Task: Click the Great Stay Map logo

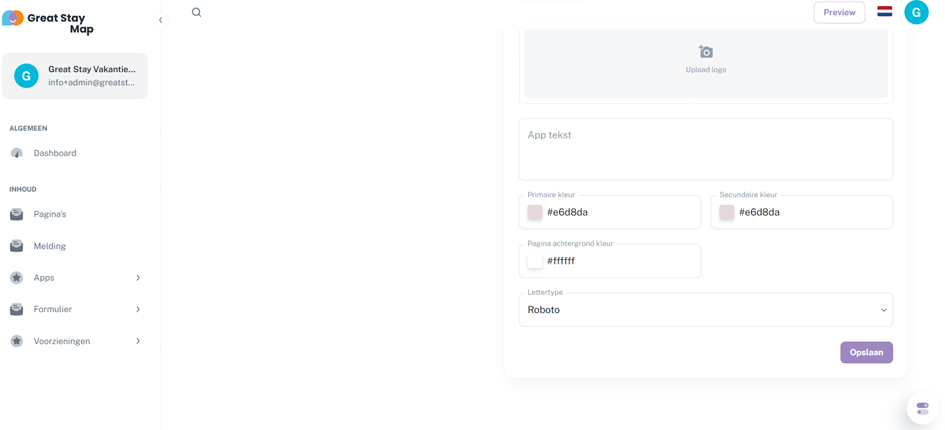Action: pos(50,23)
